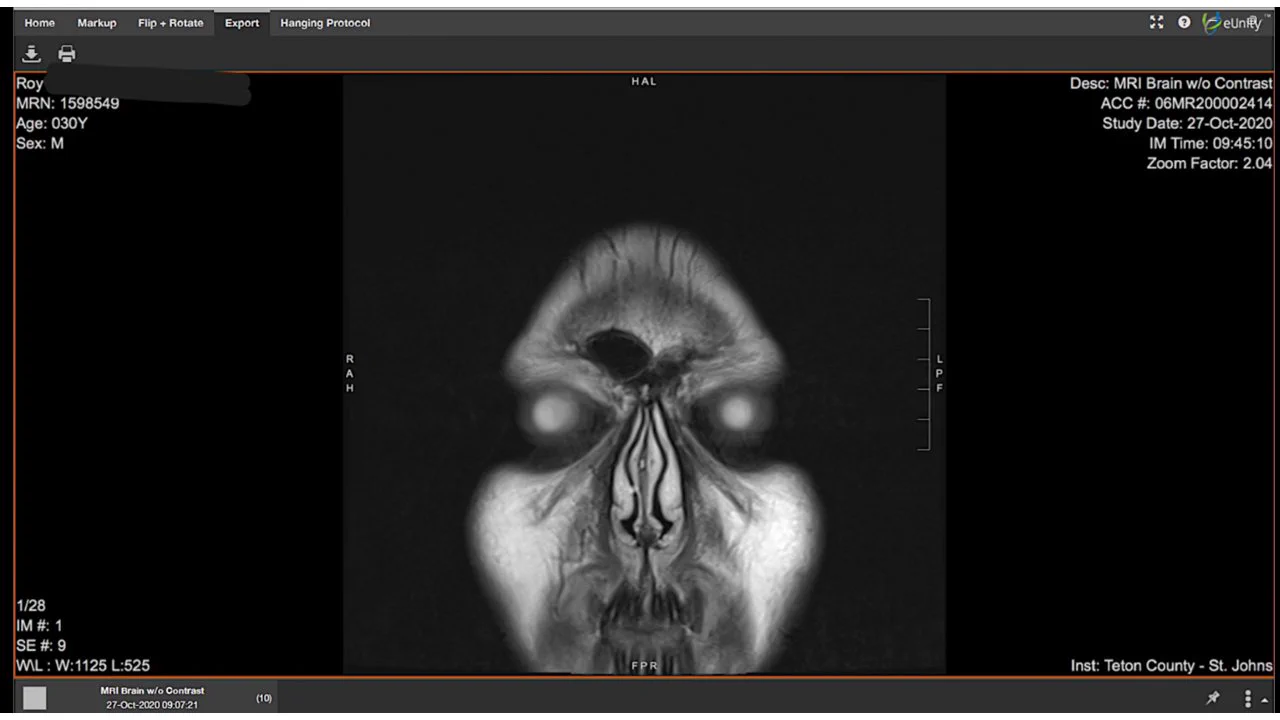This screenshot has height=720, width=1280.
Task: Click the Zoom Factor: 2.04 text
Action: [x=1210, y=164]
